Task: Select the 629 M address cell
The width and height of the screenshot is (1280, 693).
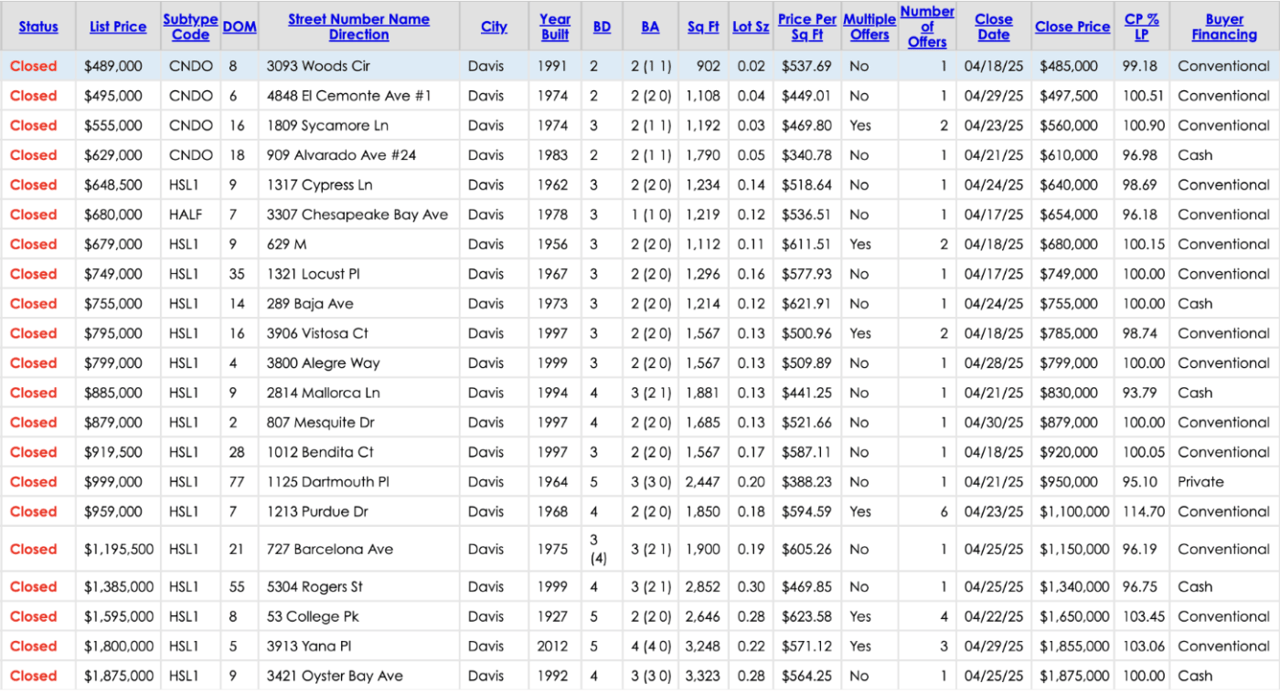Action: tap(286, 244)
